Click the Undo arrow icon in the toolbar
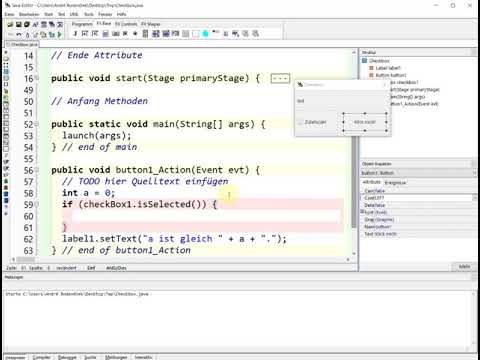480x360 pixels. pyautogui.click(x=19, y=34)
